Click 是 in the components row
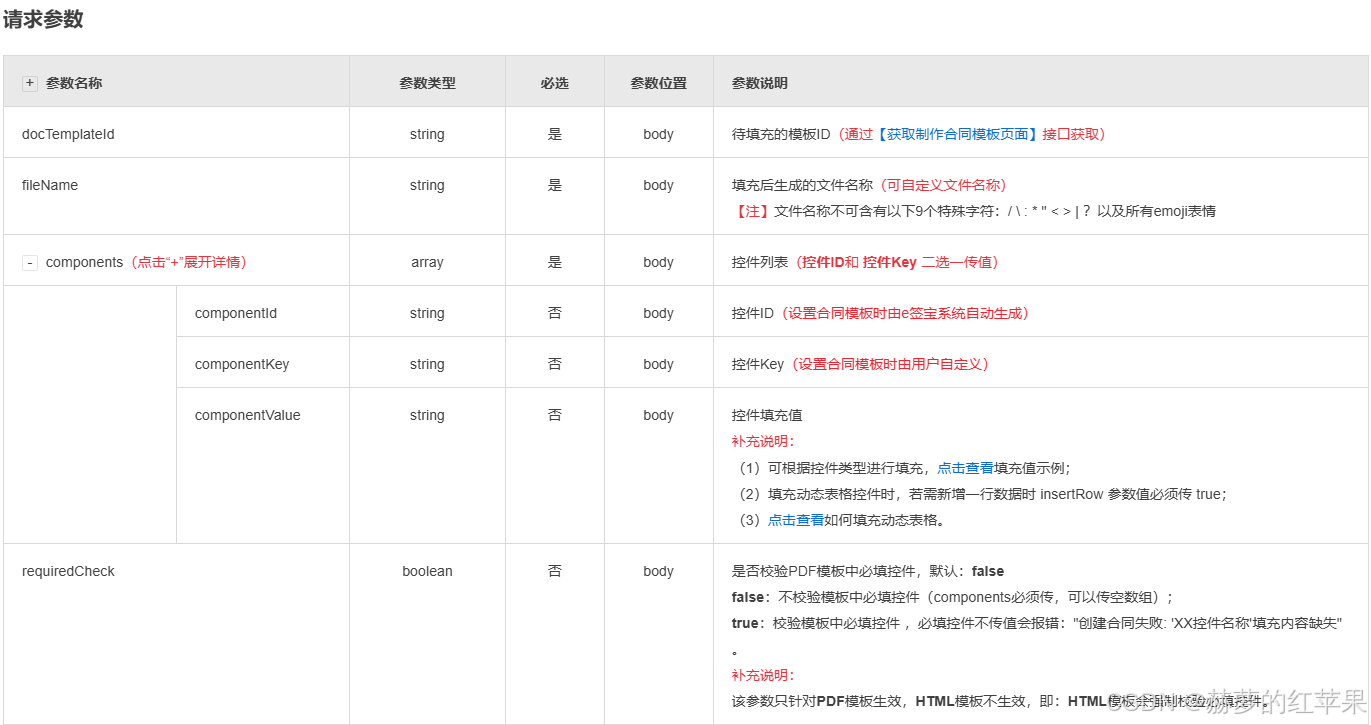This screenshot has width=1371, height=725. [555, 262]
